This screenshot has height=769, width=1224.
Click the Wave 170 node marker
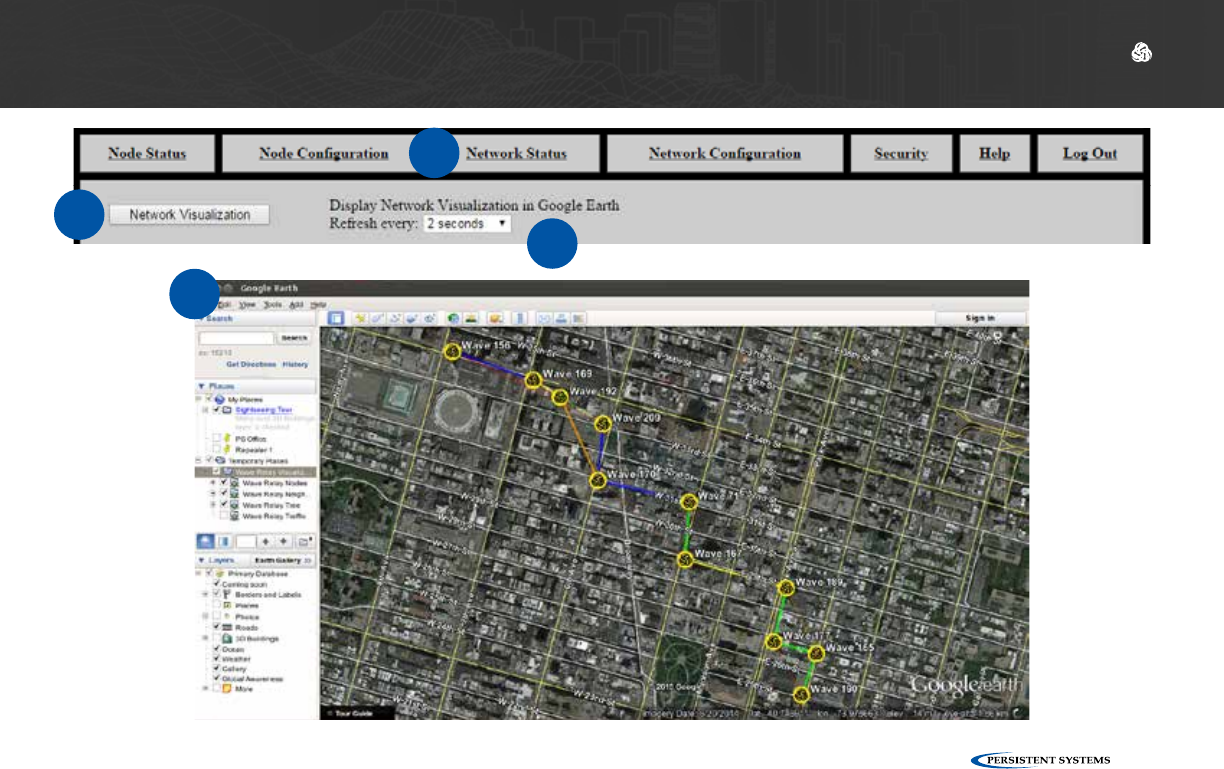(597, 481)
